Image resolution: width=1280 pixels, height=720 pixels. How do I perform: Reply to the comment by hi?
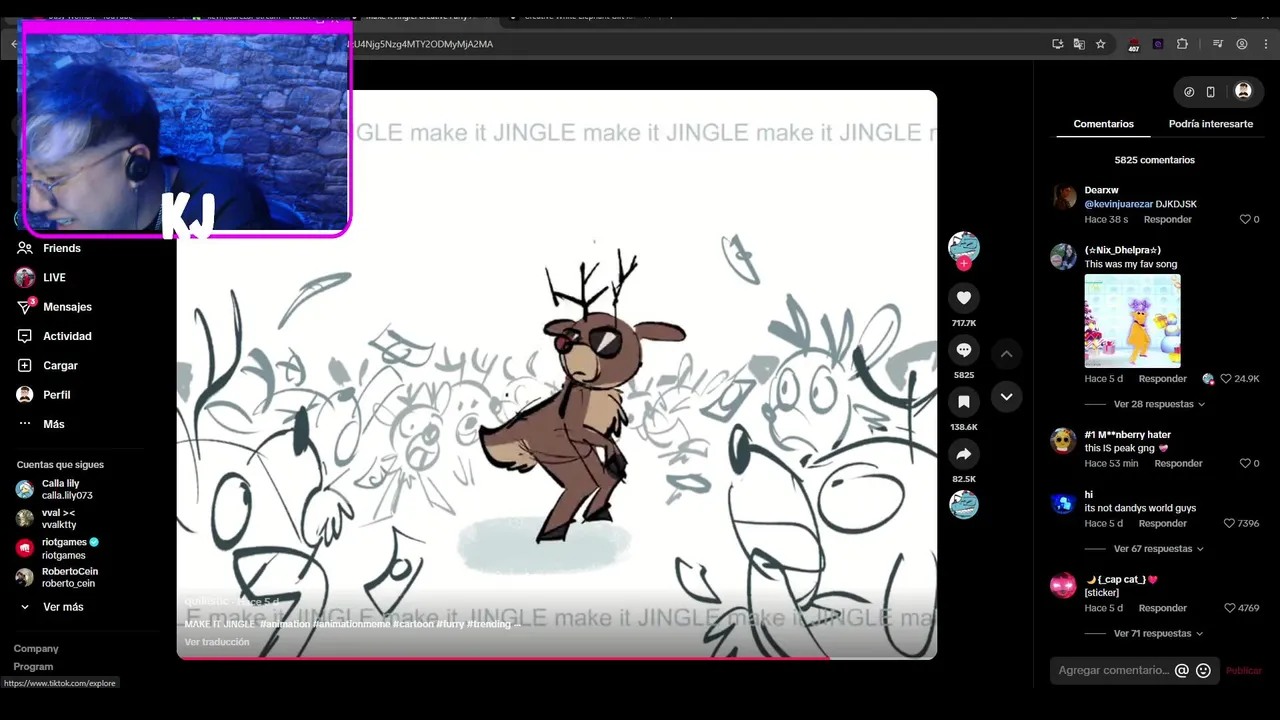tap(1163, 523)
